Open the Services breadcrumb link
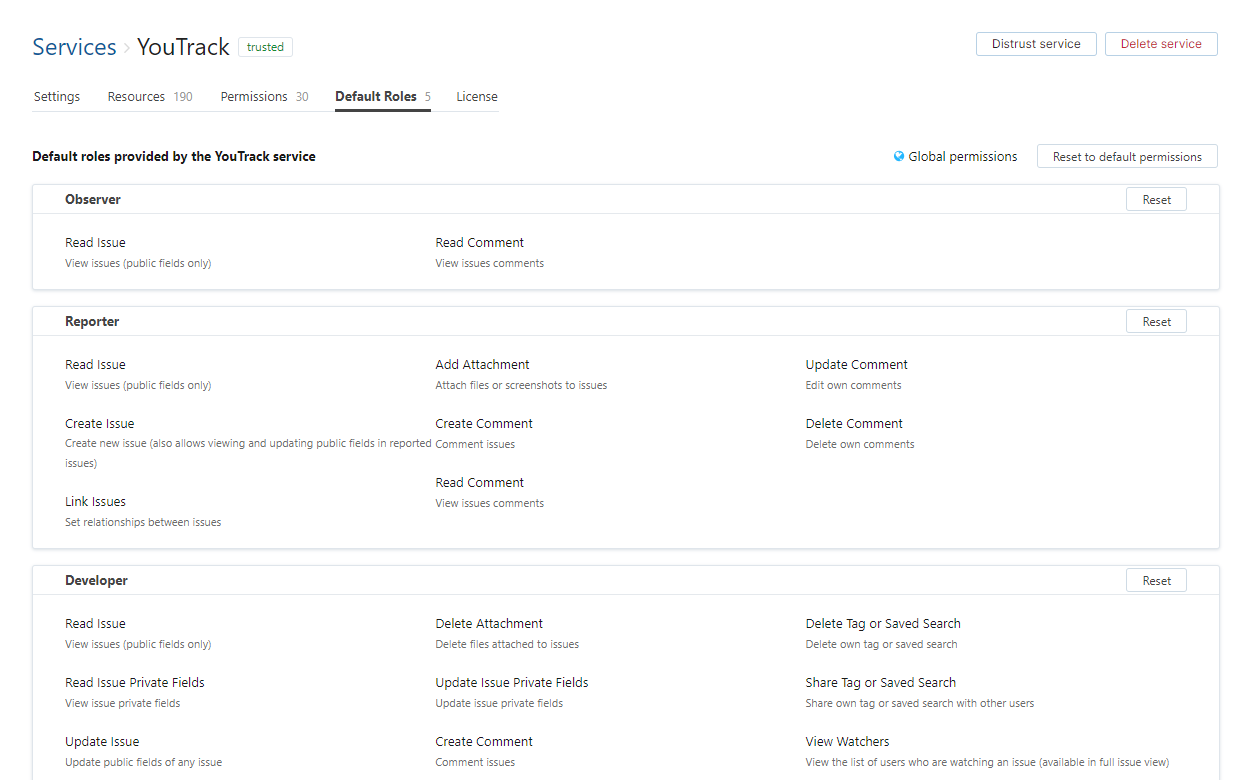Viewport: 1250px width, 780px height. (x=74, y=47)
